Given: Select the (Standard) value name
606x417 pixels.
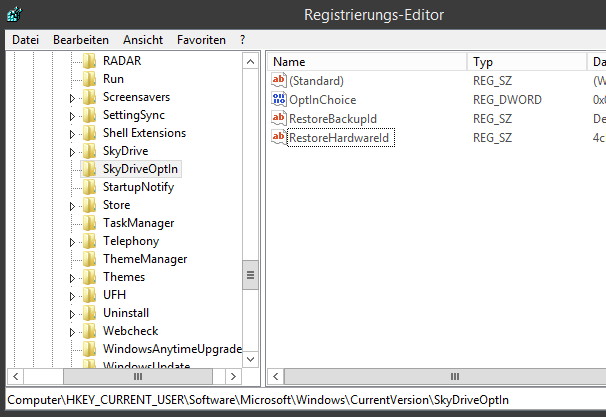Looking at the screenshot, I should click(x=317, y=81).
